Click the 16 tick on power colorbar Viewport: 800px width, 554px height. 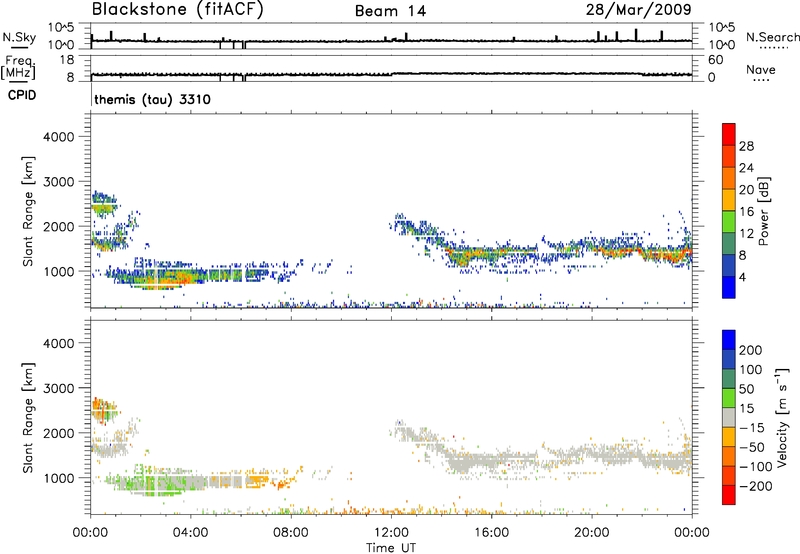tap(746, 212)
